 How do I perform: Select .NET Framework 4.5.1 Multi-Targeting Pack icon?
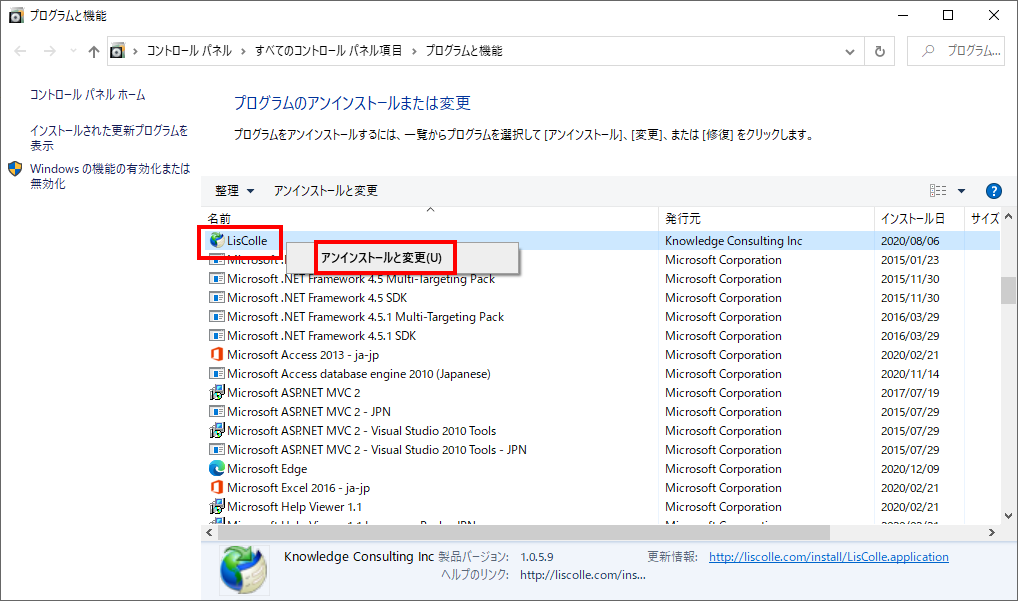coord(216,317)
